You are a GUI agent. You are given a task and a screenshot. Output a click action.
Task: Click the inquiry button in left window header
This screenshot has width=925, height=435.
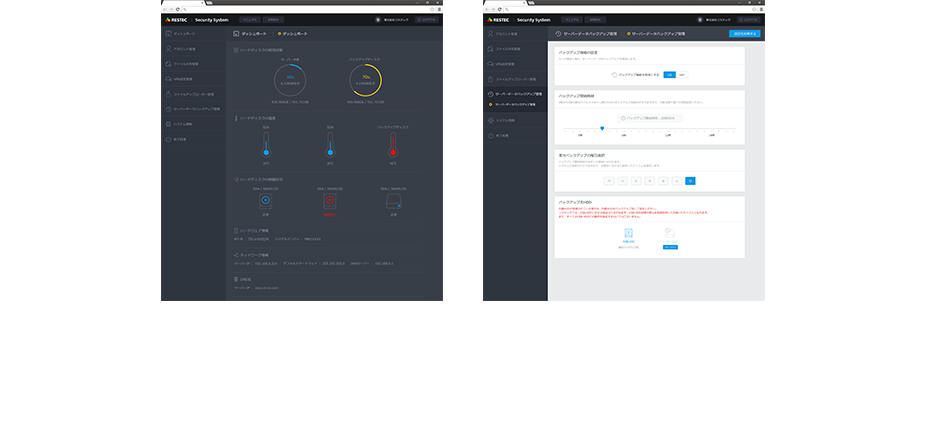[273, 19]
